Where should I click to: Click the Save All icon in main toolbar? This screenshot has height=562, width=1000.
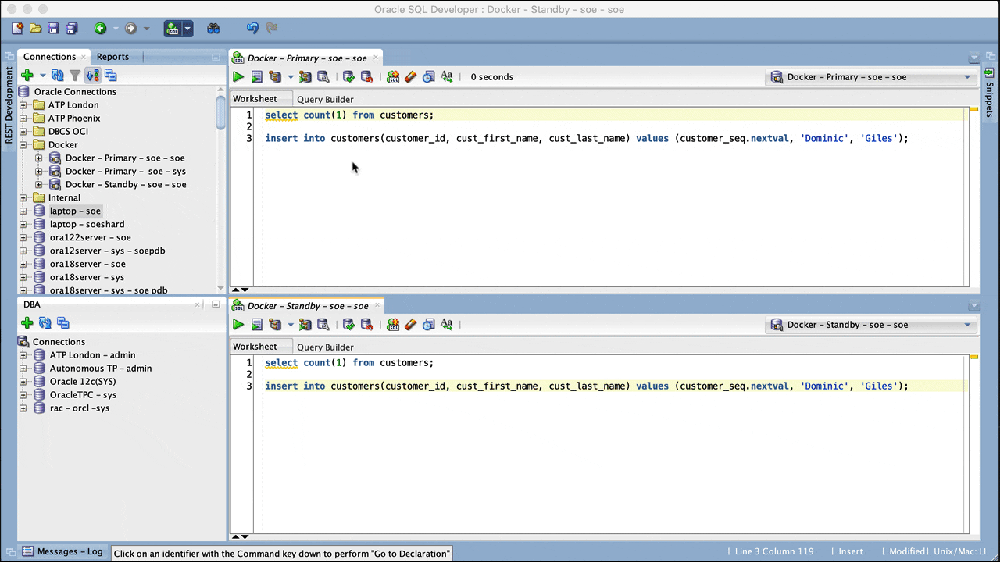point(71,28)
